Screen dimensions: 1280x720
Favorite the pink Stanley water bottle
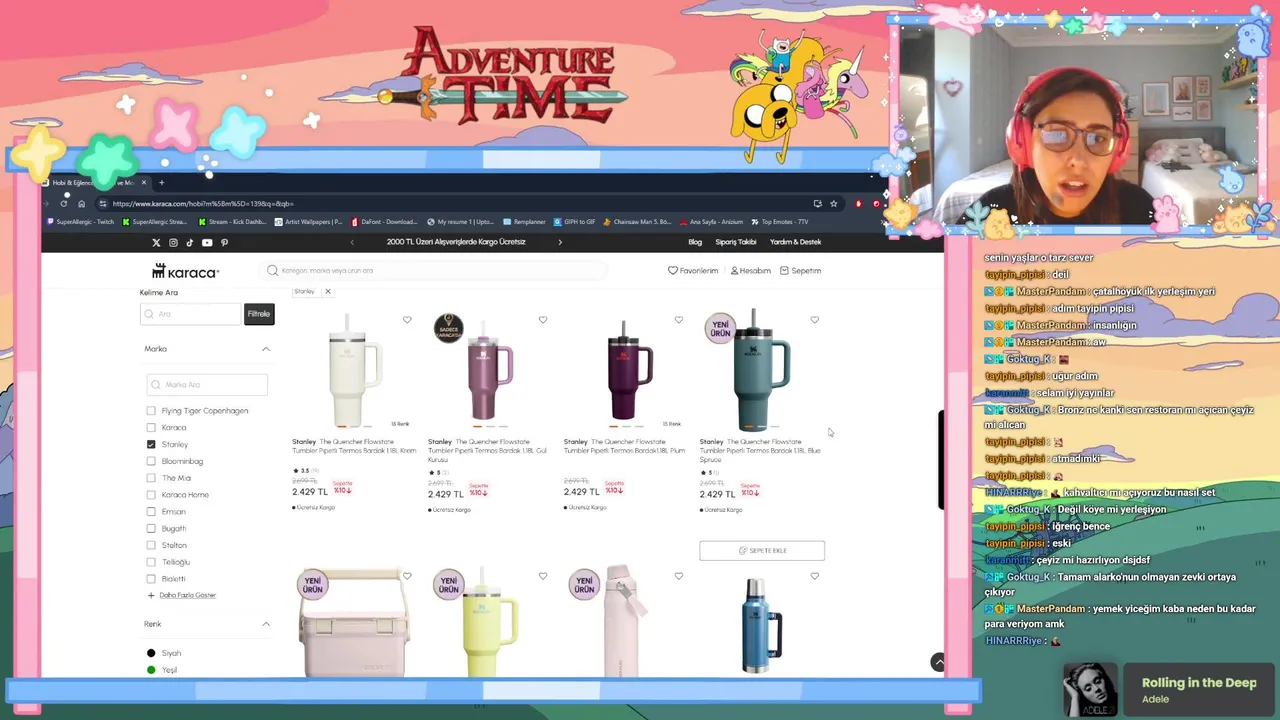[679, 576]
